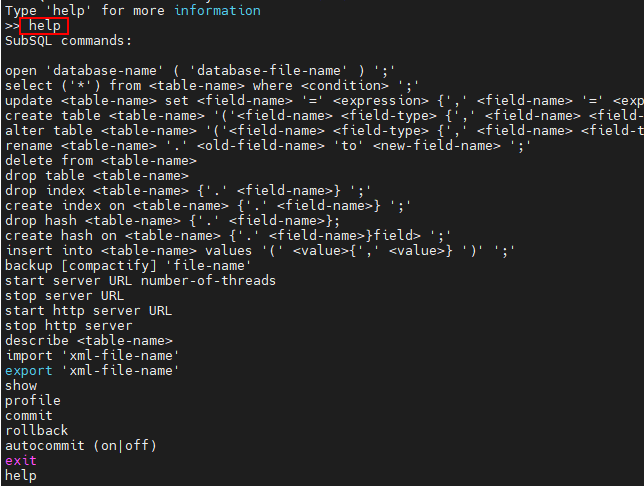Viewport: 644px width, 486px height.
Task: Click the 'drop index' command line
Action: pyautogui.click(x=188, y=191)
